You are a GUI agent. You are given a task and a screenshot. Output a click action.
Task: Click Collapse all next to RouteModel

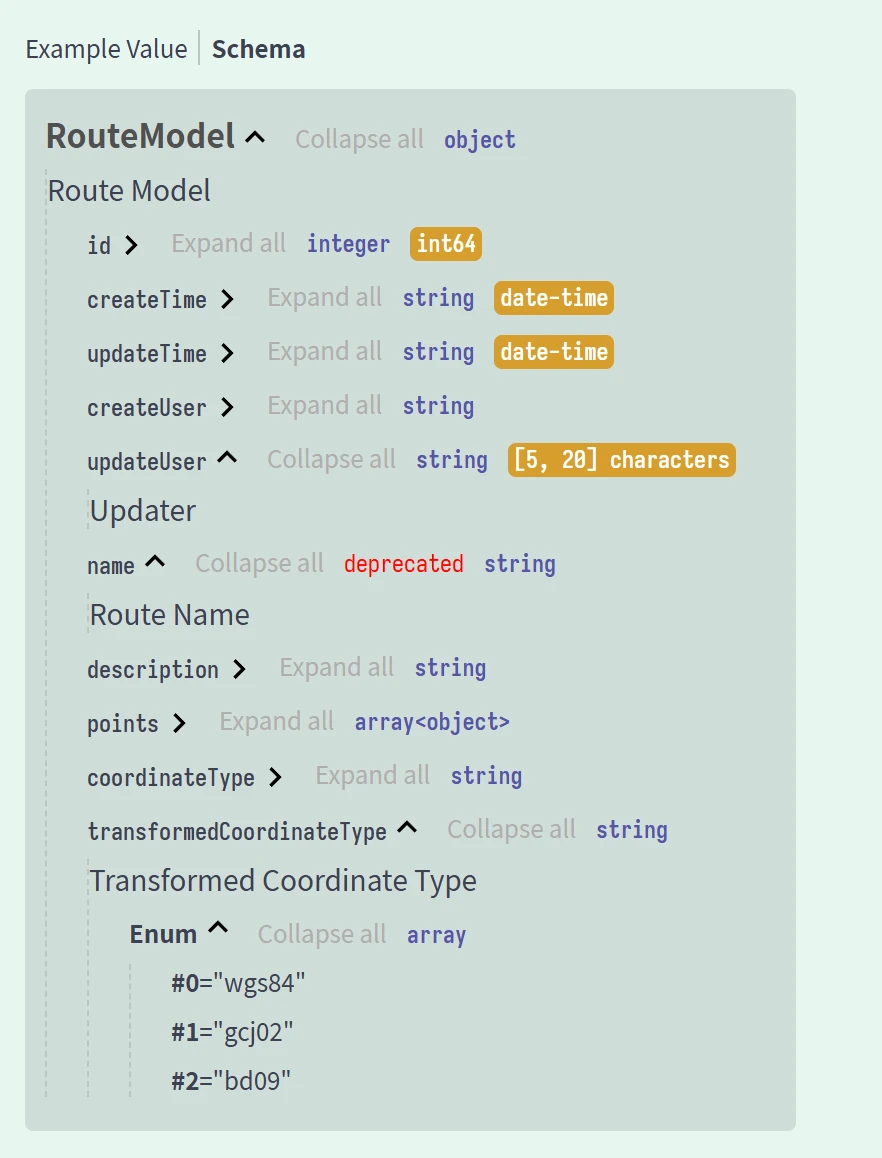pyautogui.click(x=359, y=139)
